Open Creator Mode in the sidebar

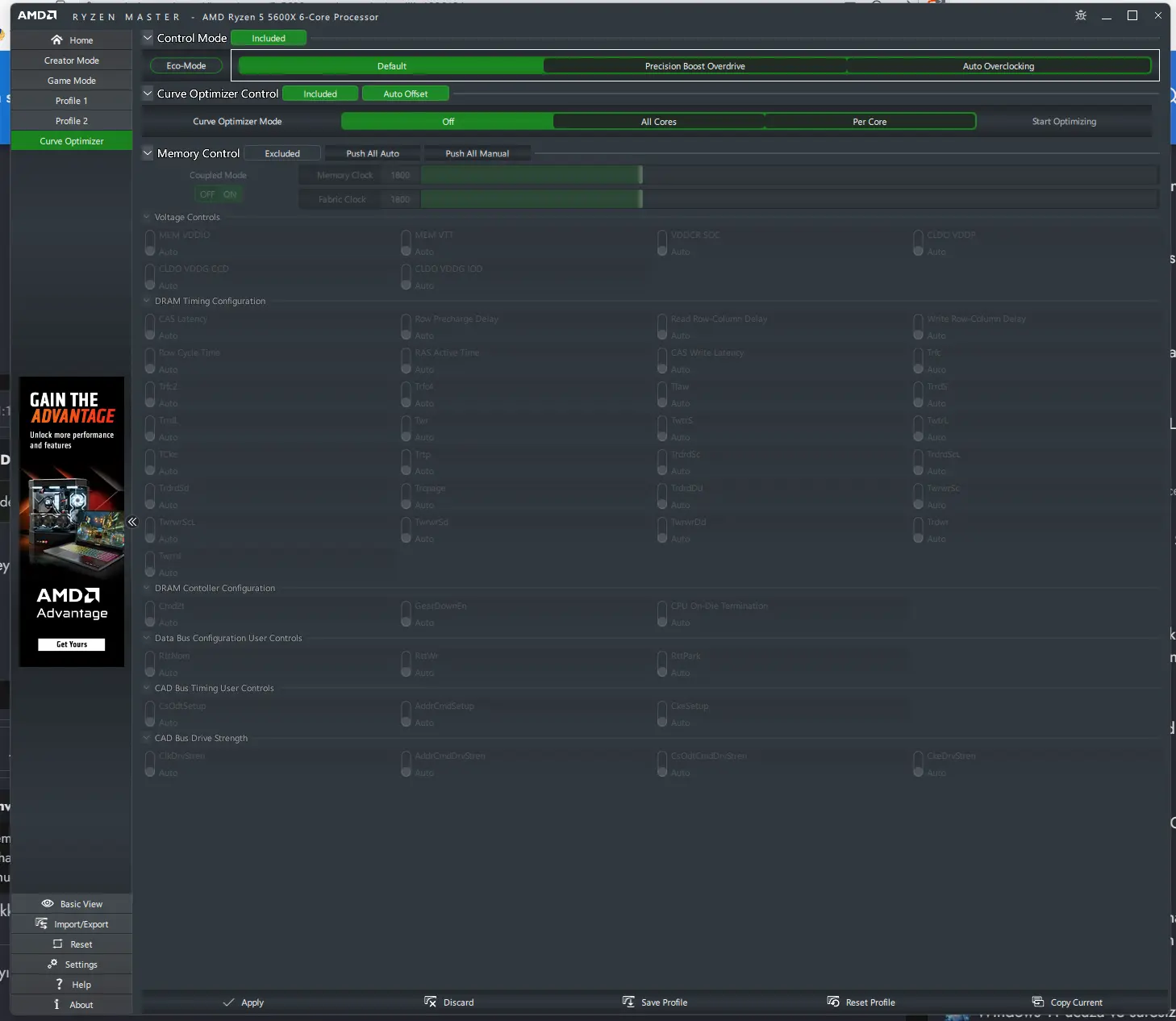(72, 60)
